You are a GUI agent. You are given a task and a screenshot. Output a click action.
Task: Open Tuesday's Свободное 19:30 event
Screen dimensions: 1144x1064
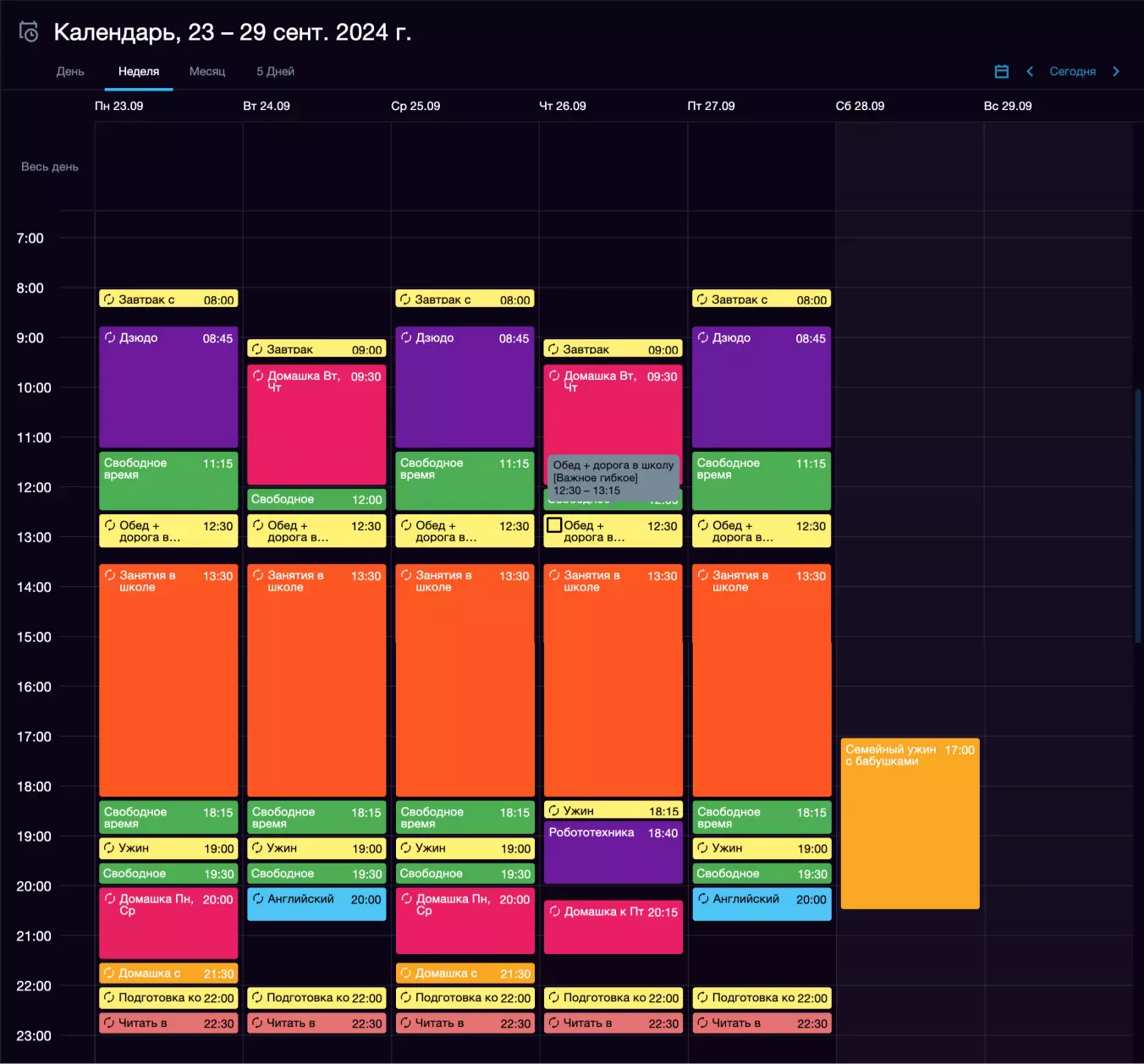click(316, 874)
